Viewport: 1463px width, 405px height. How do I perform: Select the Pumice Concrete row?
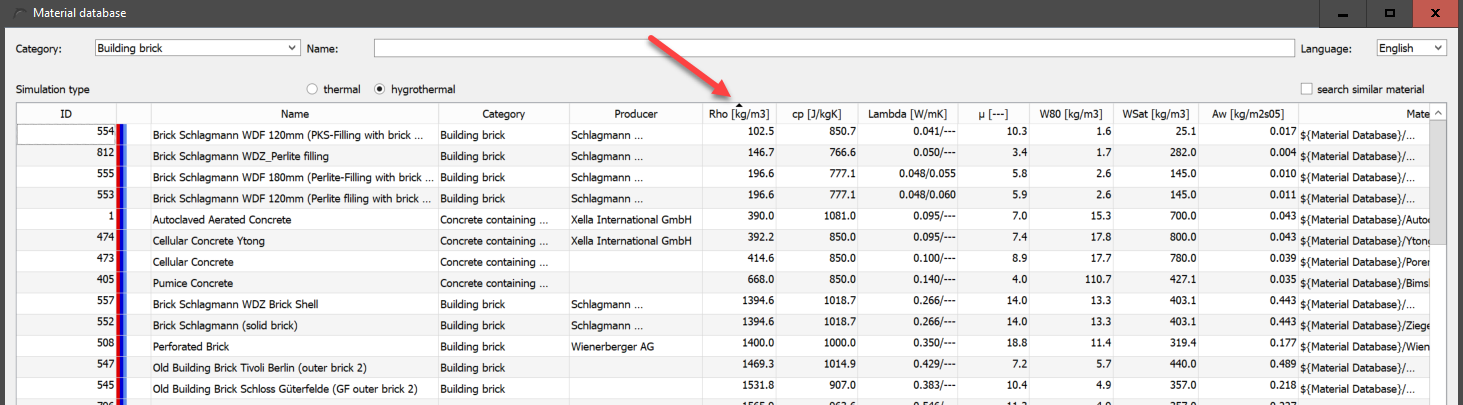(723, 282)
